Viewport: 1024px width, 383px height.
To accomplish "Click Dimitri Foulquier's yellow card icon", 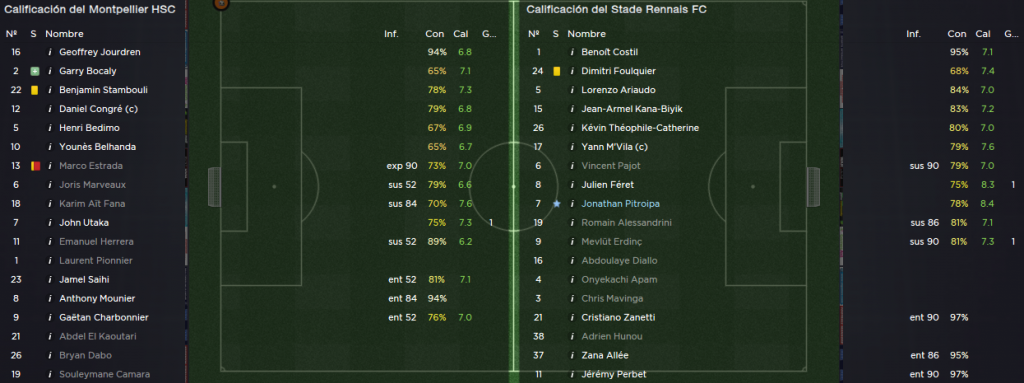I will click(557, 71).
